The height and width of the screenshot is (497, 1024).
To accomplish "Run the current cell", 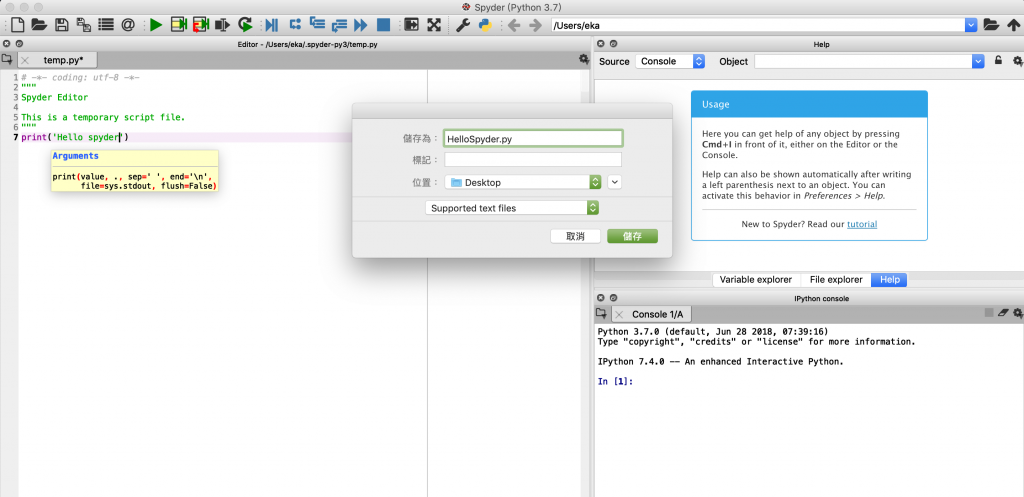I will coord(178,25).
